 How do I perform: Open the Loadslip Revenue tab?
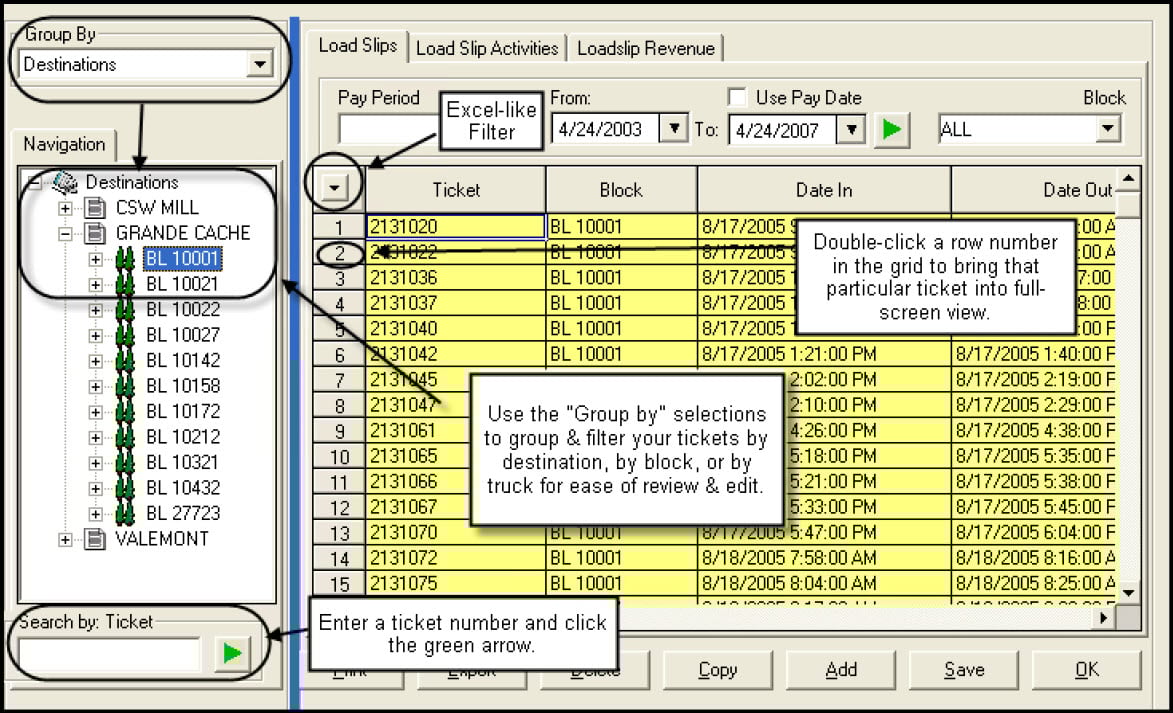coord(646,49)
